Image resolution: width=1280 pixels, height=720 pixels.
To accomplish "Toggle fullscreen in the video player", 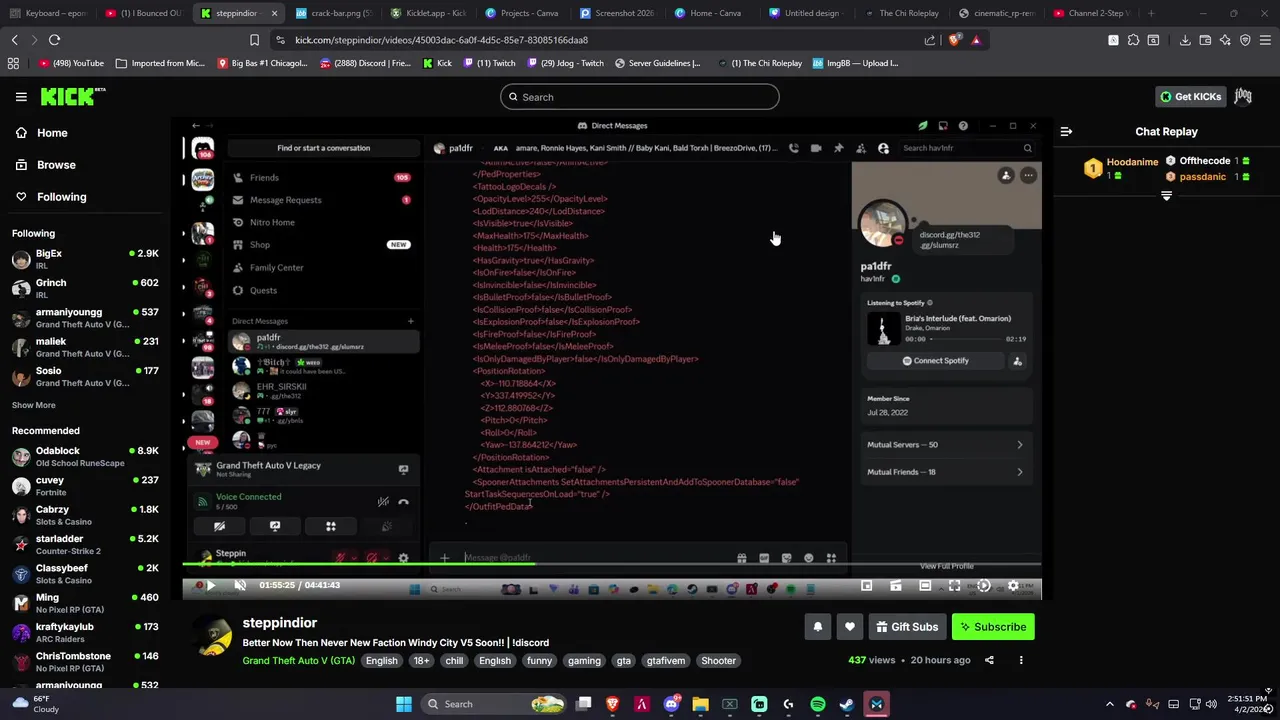I will [955, 586].
